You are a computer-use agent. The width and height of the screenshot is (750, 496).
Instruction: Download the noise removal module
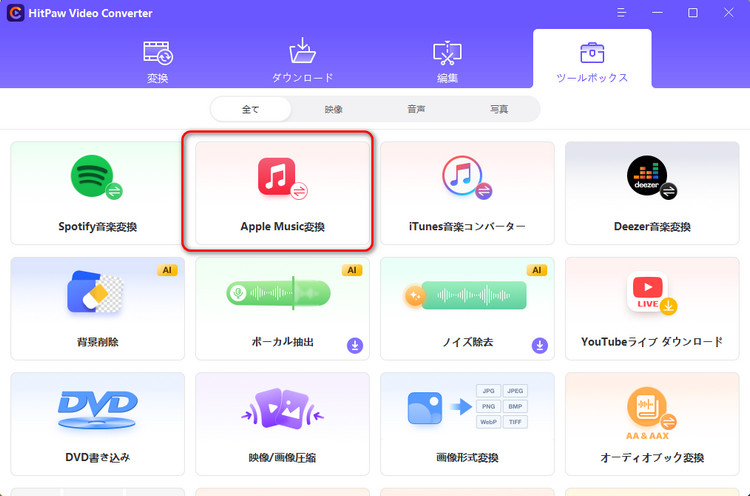[540, 345]
